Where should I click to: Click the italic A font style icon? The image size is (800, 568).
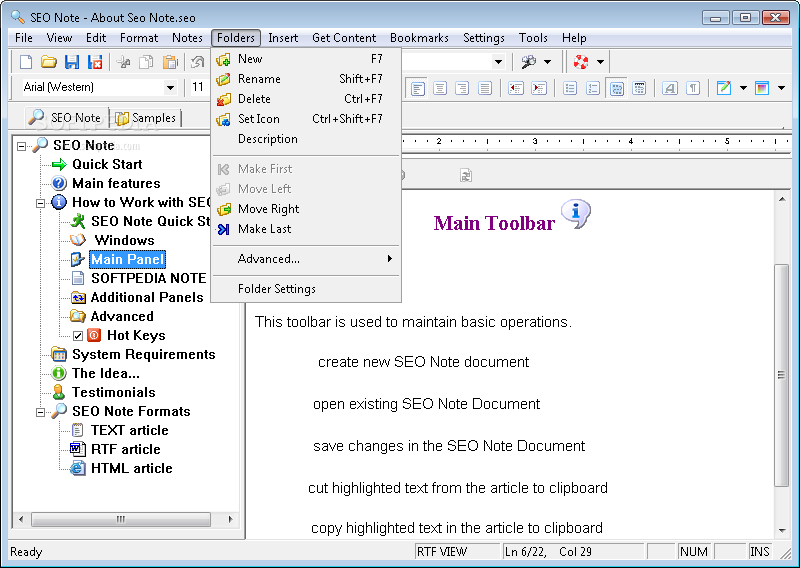[x=670, y=89]
